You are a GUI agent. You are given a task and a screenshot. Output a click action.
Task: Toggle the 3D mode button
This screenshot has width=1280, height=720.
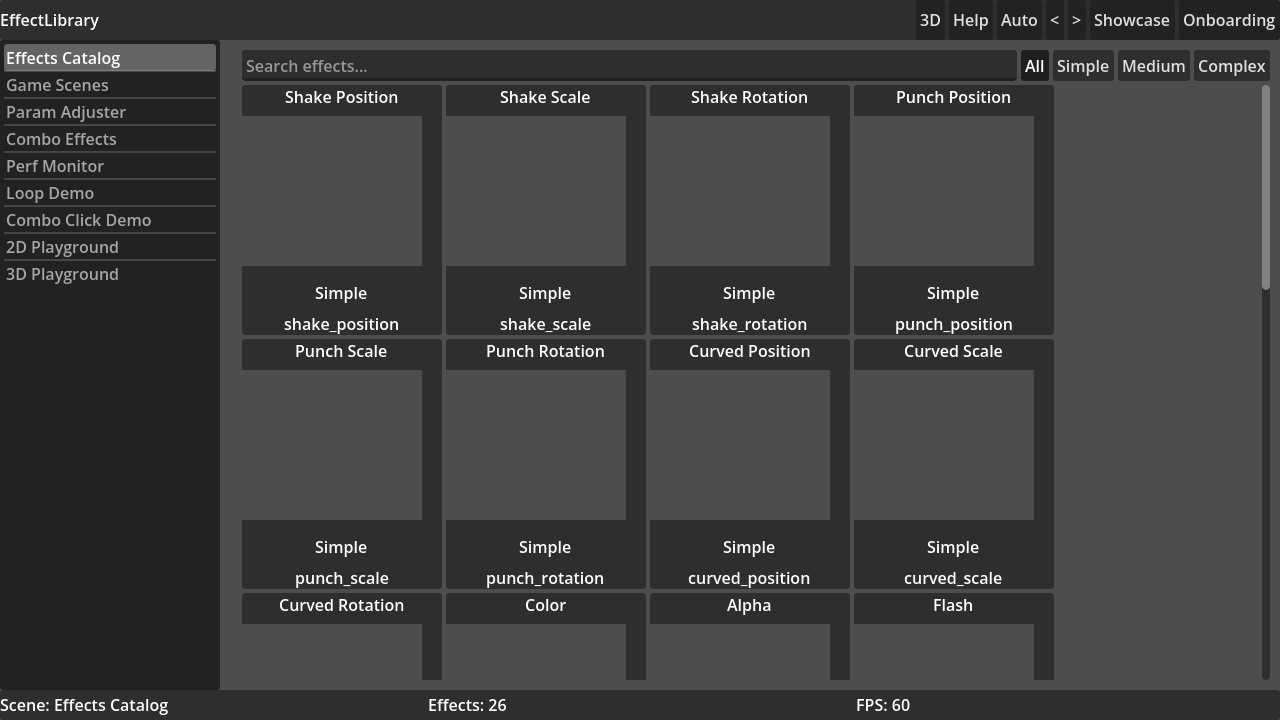point(930,20)
